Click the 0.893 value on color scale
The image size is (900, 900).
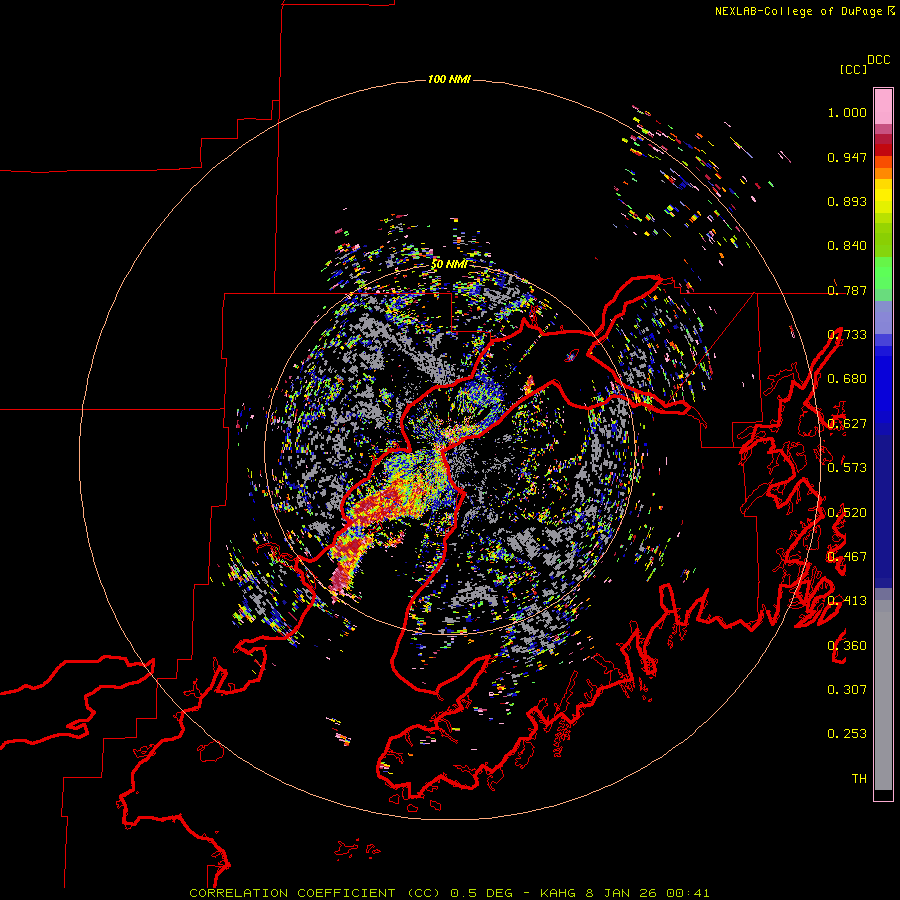pyautogui.click(x=847, y=201)
